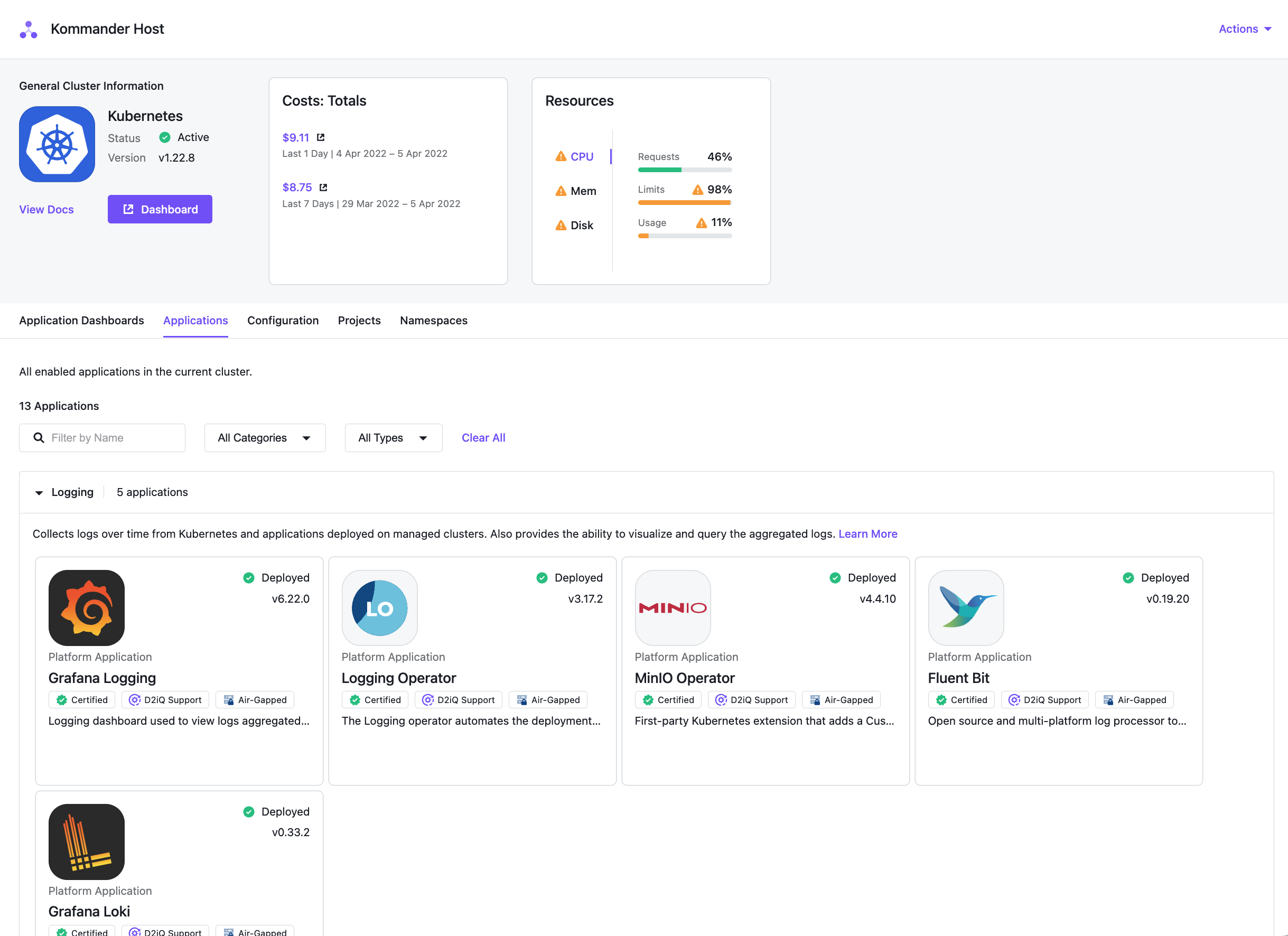This screenshot has height=936, width=1288.
Task: Select the Applications tab
Action: point(195,320)
